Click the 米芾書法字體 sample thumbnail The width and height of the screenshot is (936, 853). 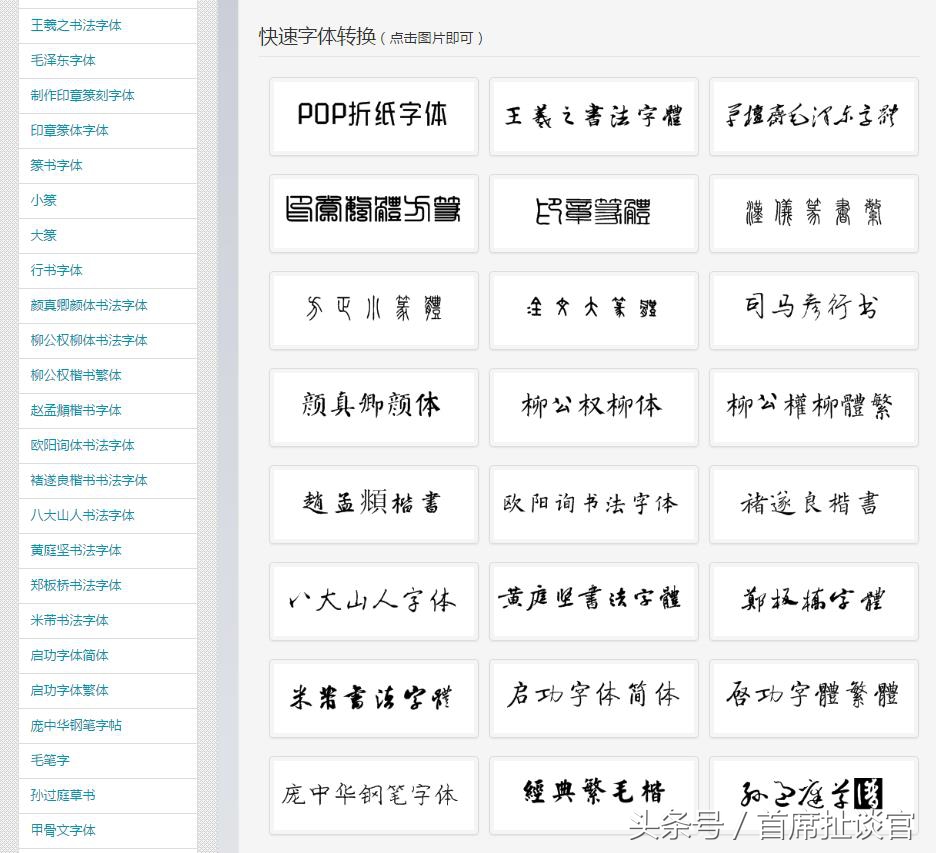click(x=373, y=698)
